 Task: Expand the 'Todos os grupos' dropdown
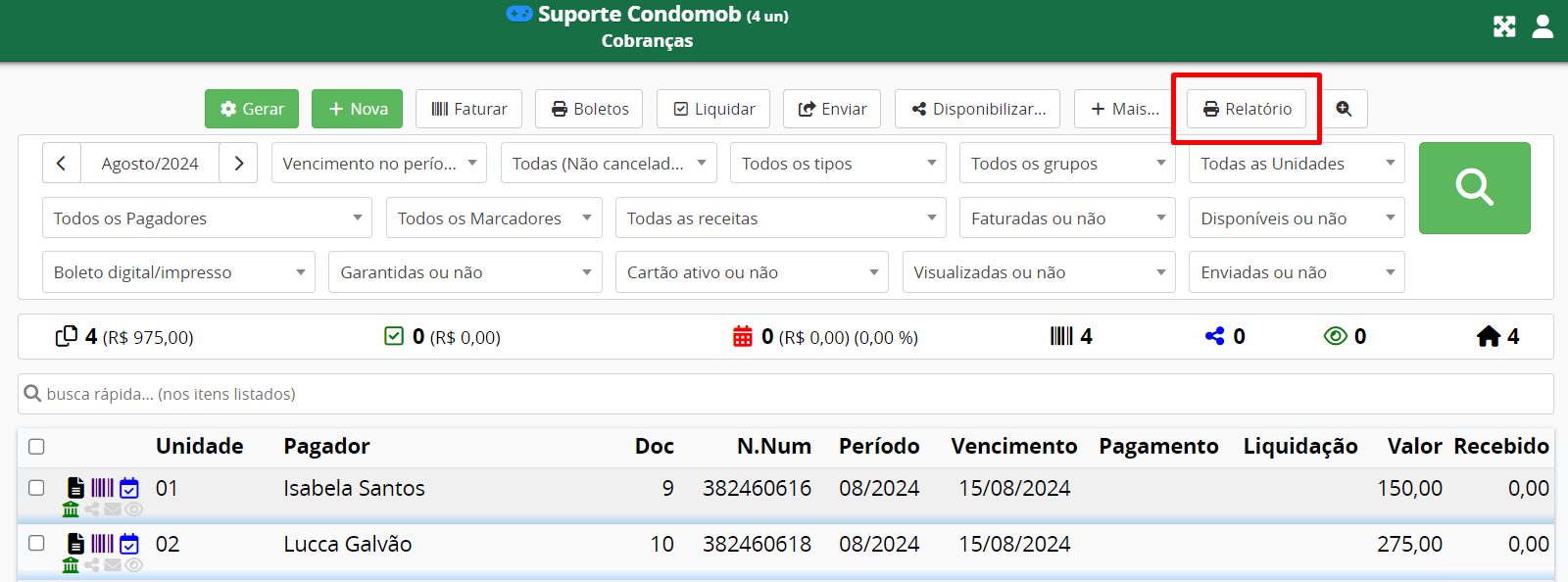coord(1067,164)
